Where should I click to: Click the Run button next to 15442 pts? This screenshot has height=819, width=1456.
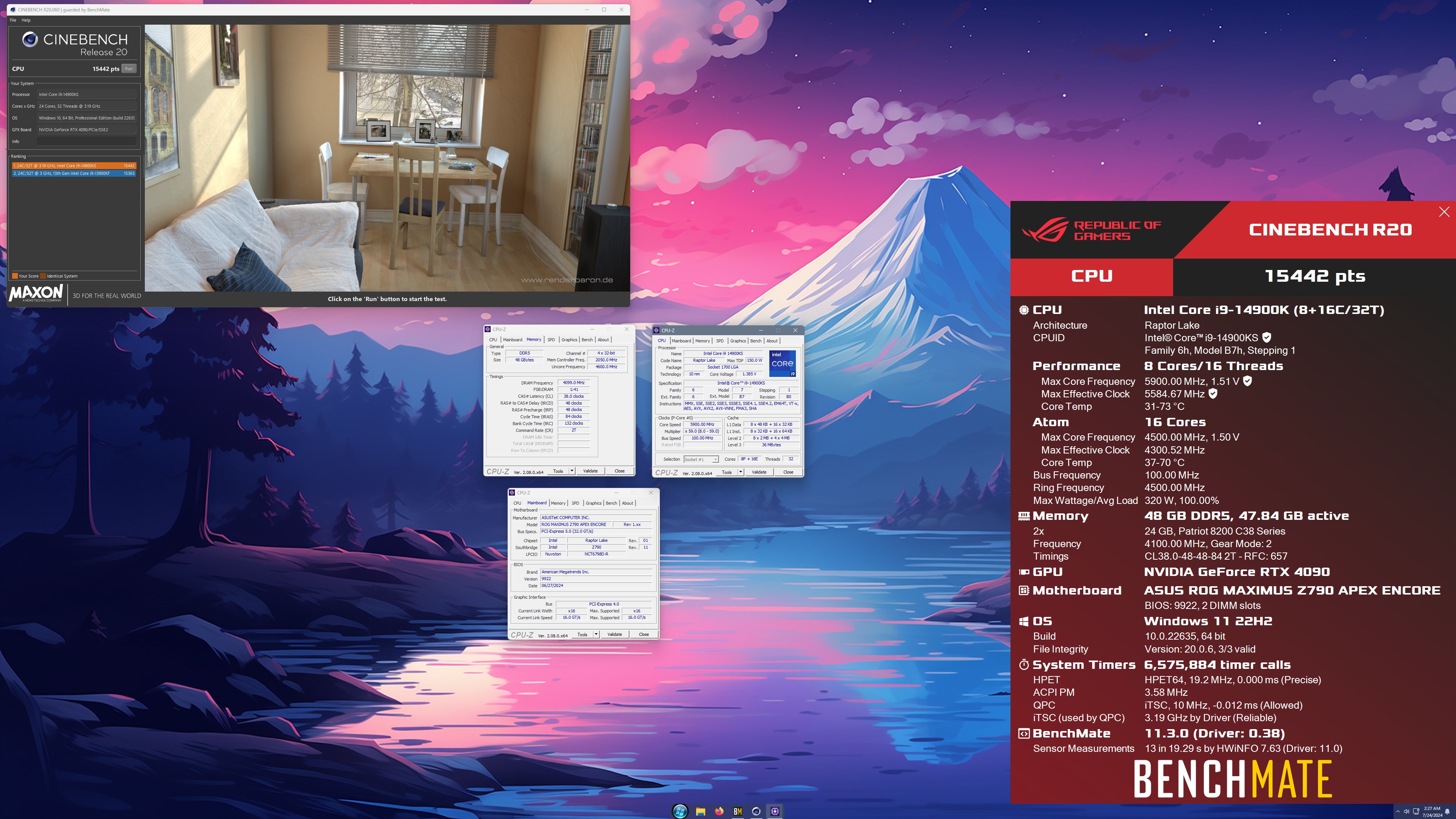tap(129, 69)
